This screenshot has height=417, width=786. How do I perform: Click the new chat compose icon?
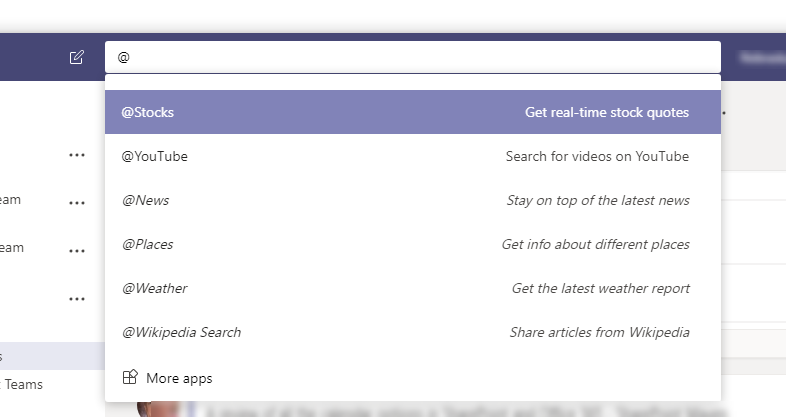77,57
